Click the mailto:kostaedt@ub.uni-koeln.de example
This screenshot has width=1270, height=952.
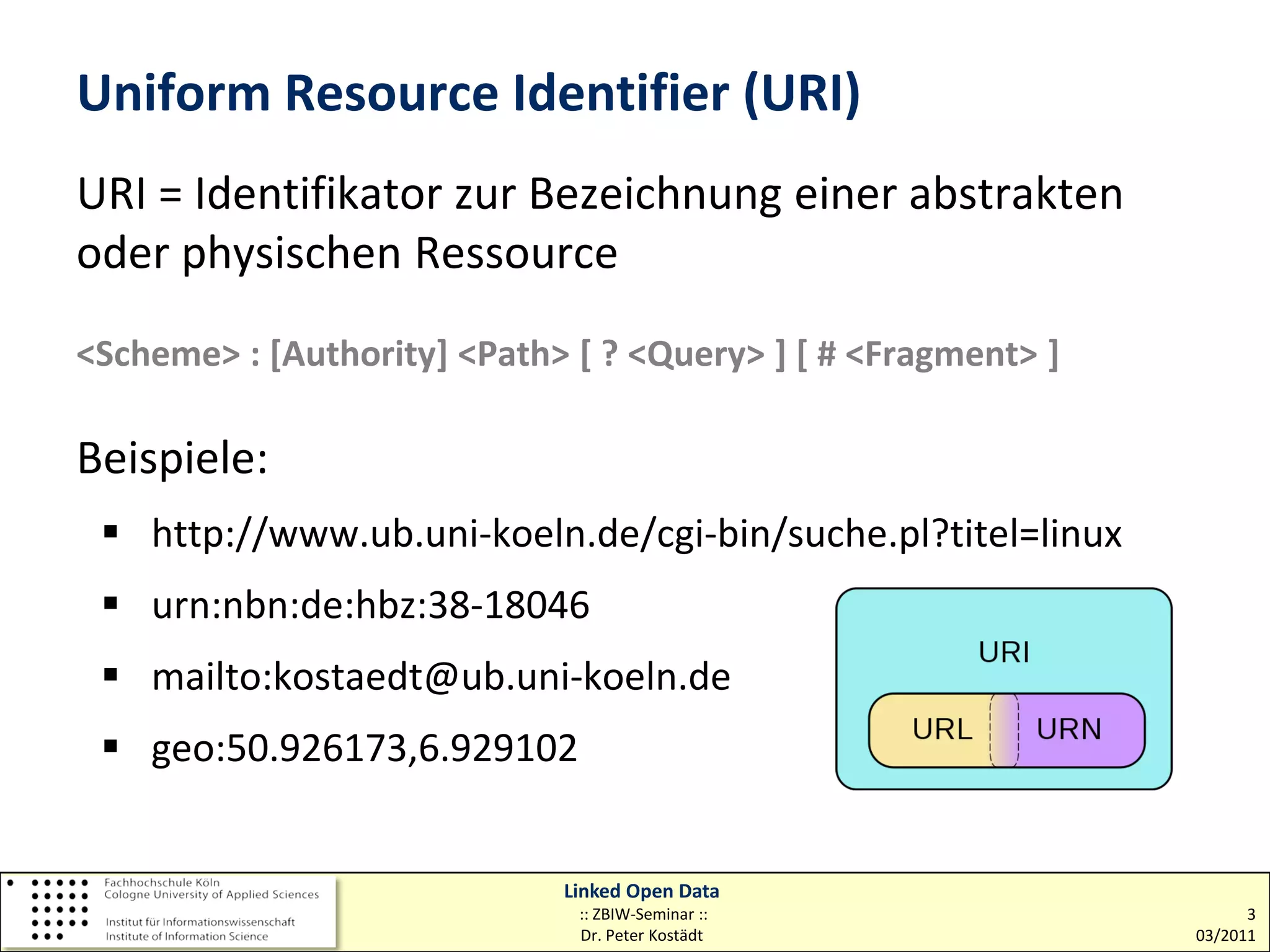click(441, 676)
